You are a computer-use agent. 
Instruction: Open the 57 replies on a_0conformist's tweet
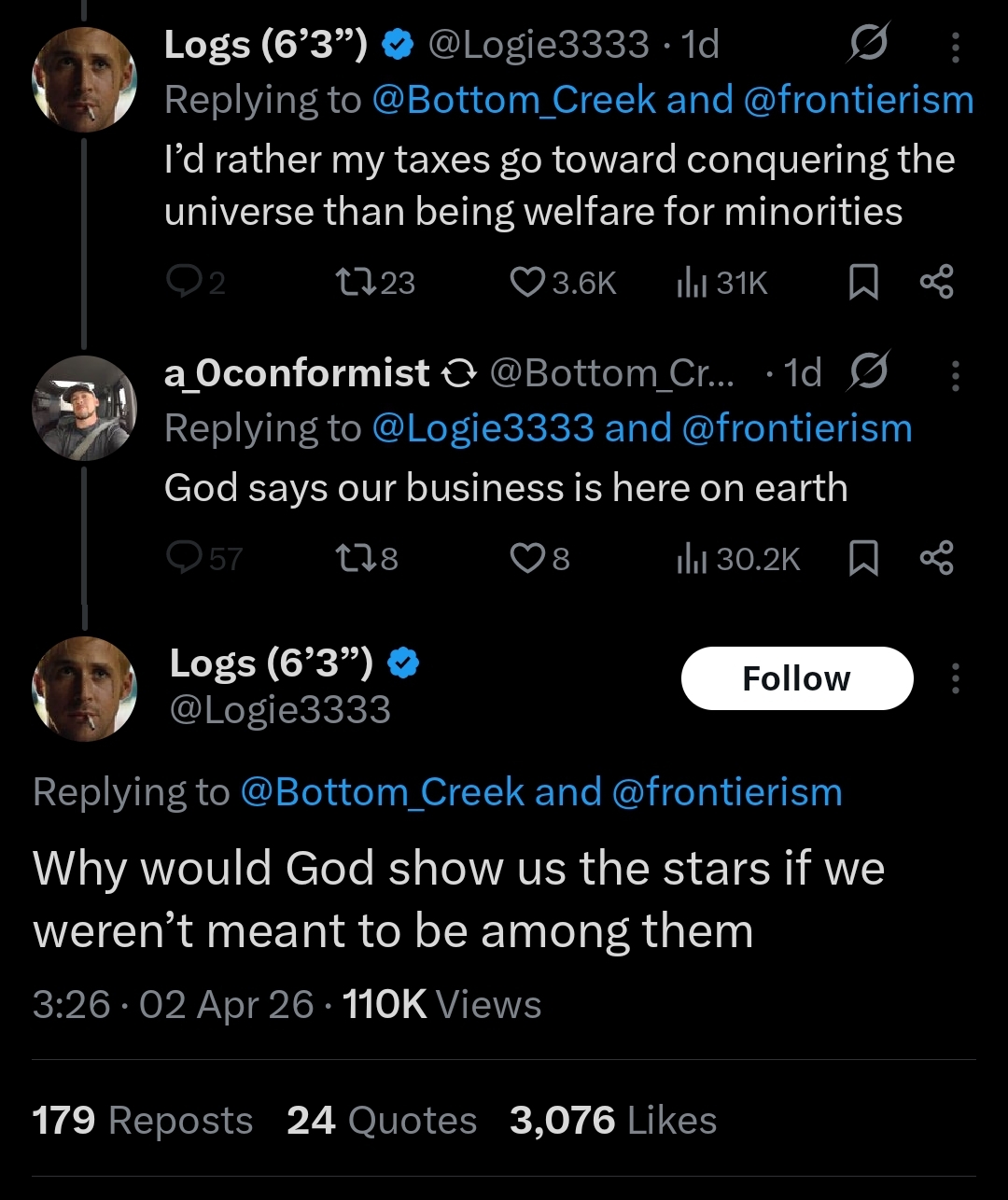click(180, 558)
